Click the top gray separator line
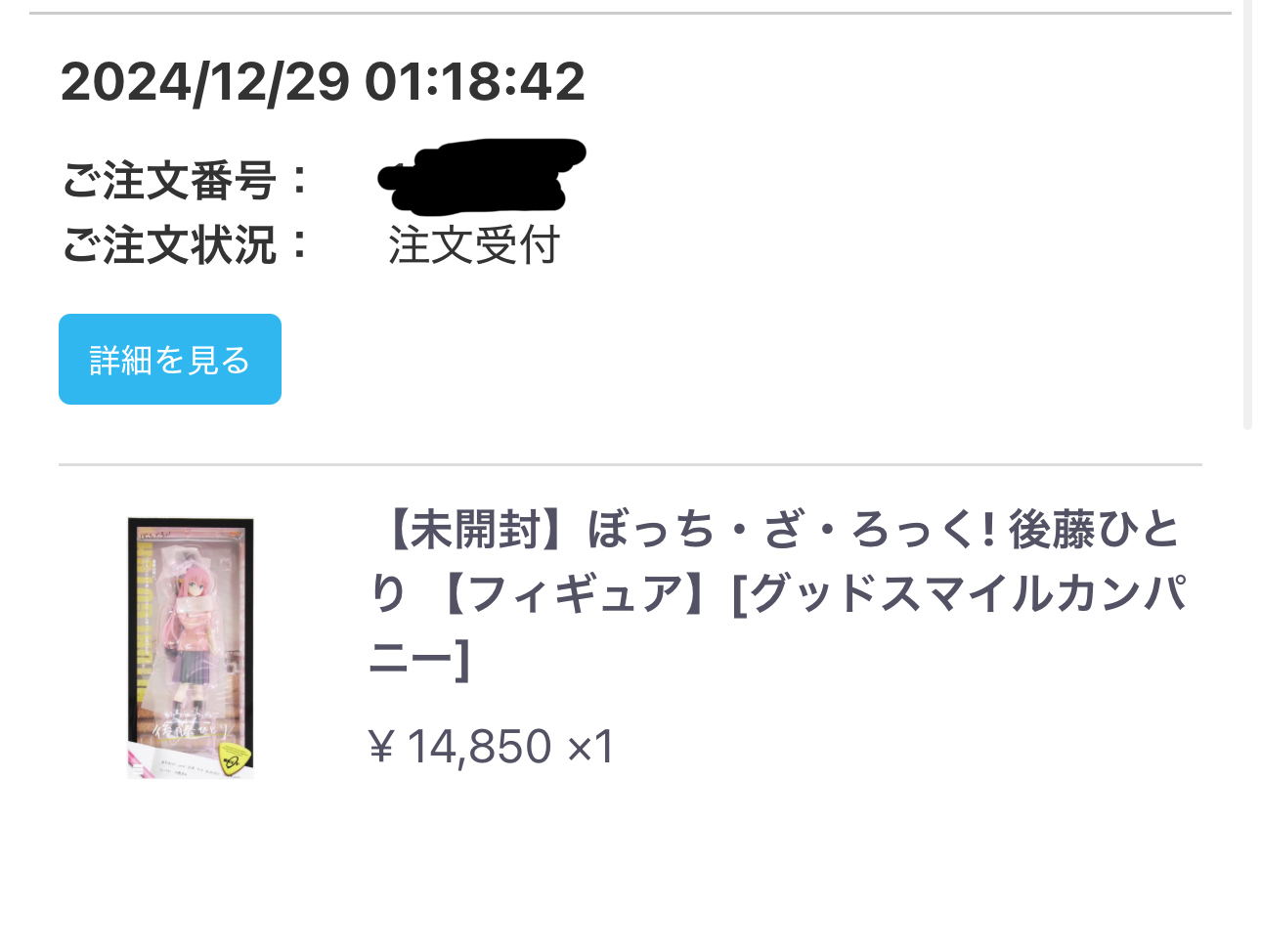 point(630,13)
